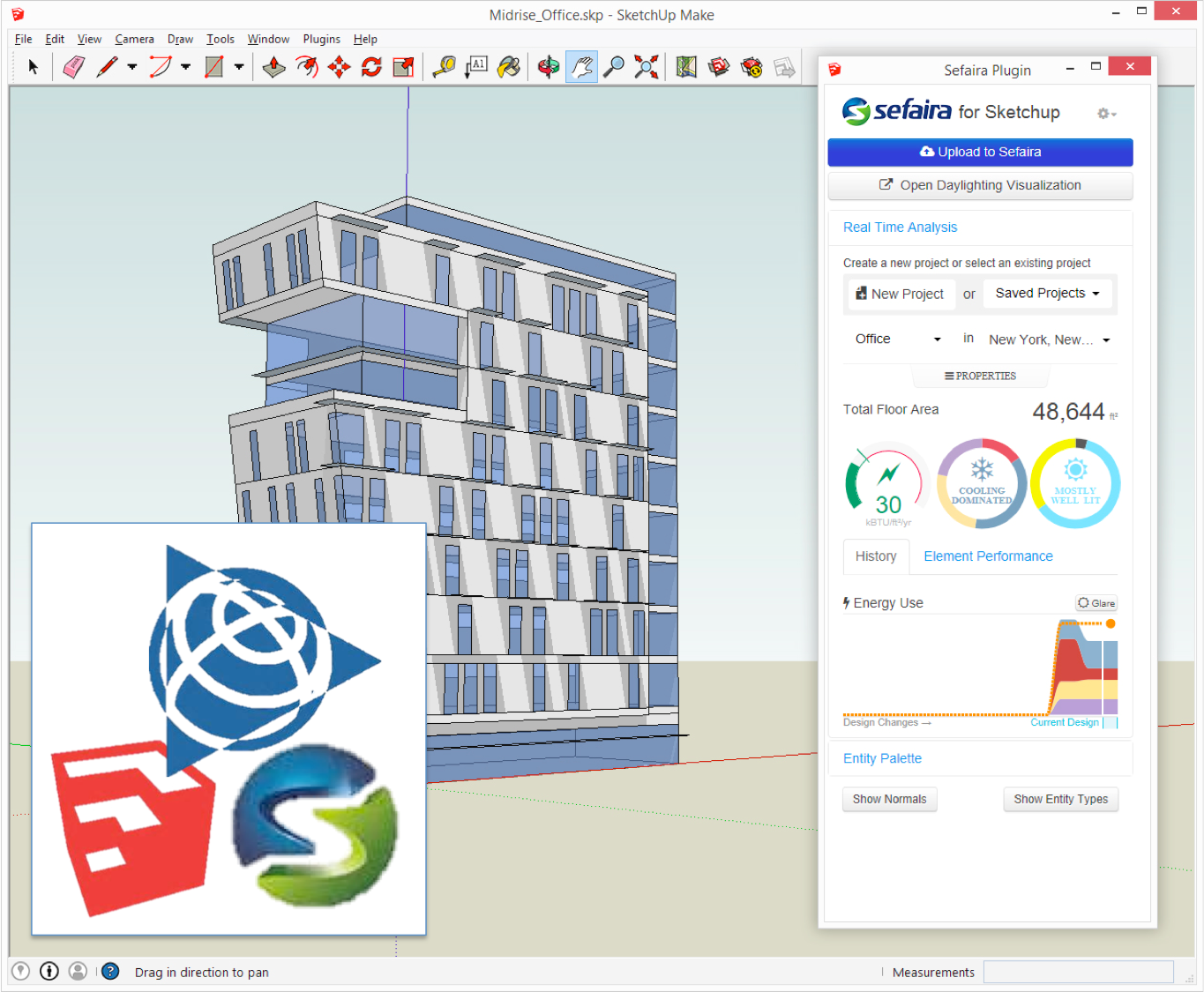Click Upload to Sefaira button
Screen dimensions: 1204x992
980,152
